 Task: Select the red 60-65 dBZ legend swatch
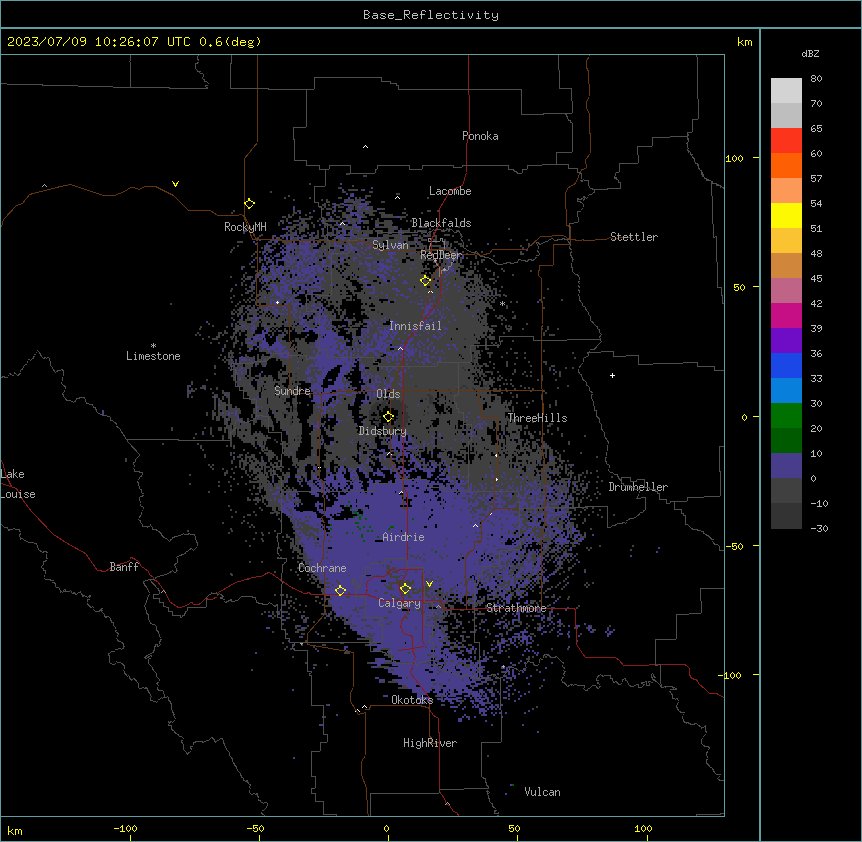[786, 141]
